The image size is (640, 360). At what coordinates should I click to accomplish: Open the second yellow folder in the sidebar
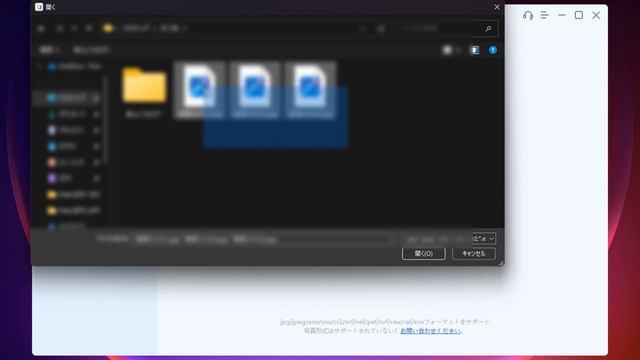(x=73, y=211)
